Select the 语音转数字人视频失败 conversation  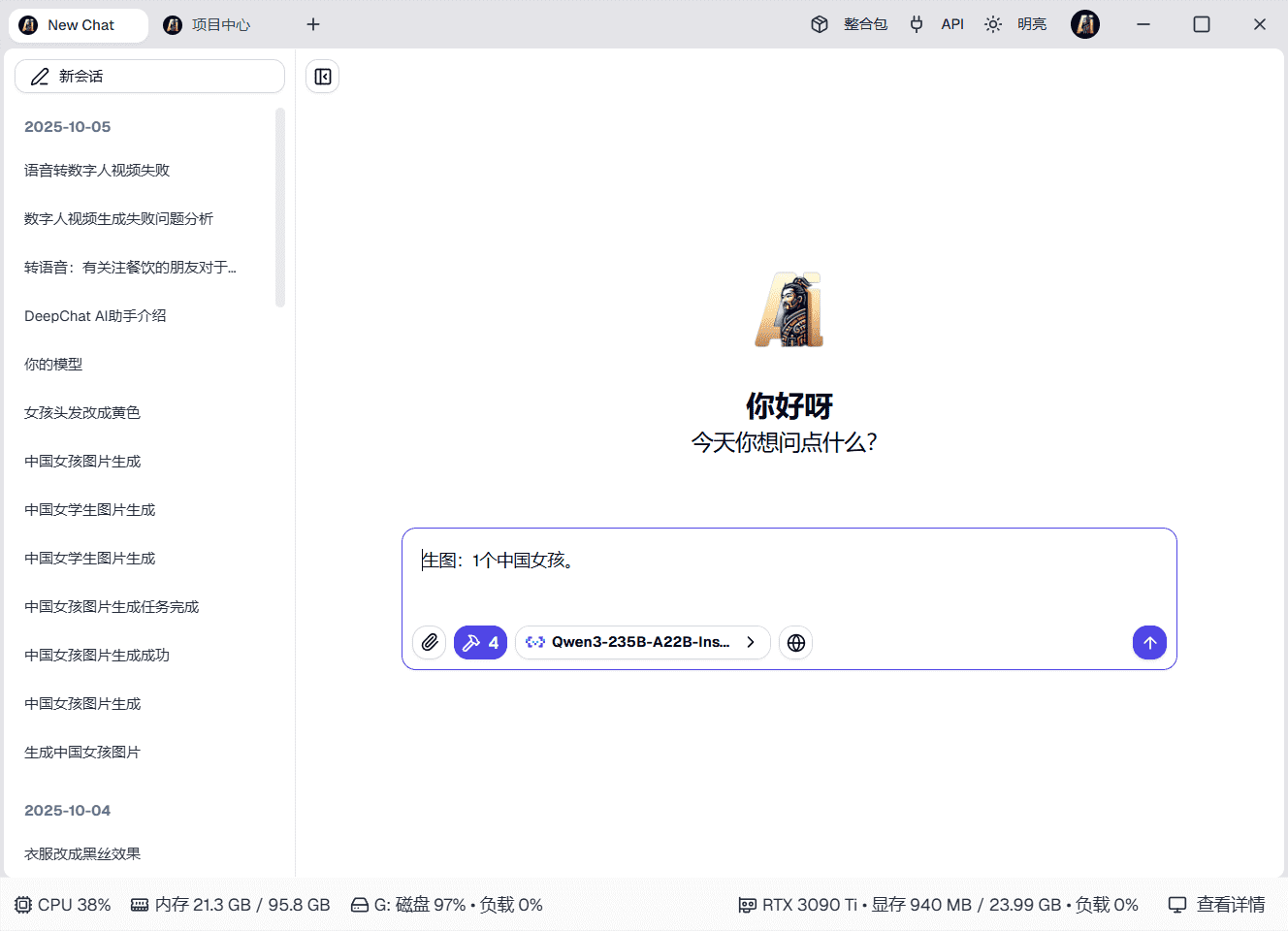pos(96,170)
